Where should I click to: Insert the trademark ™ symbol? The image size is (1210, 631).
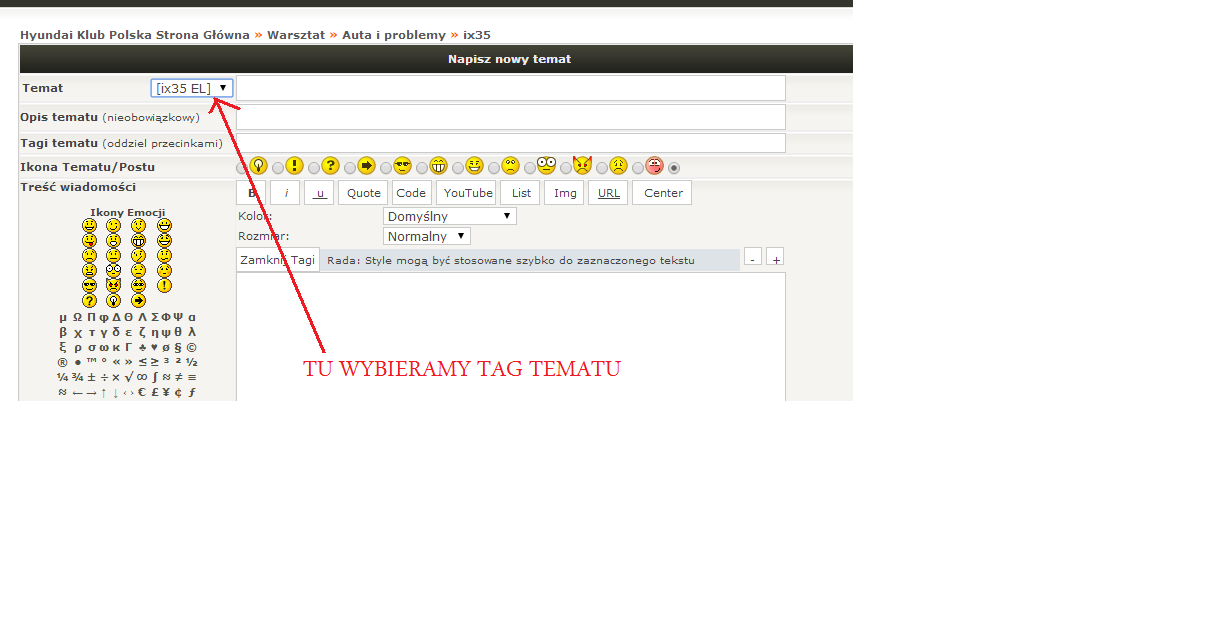tap(90, 362)
